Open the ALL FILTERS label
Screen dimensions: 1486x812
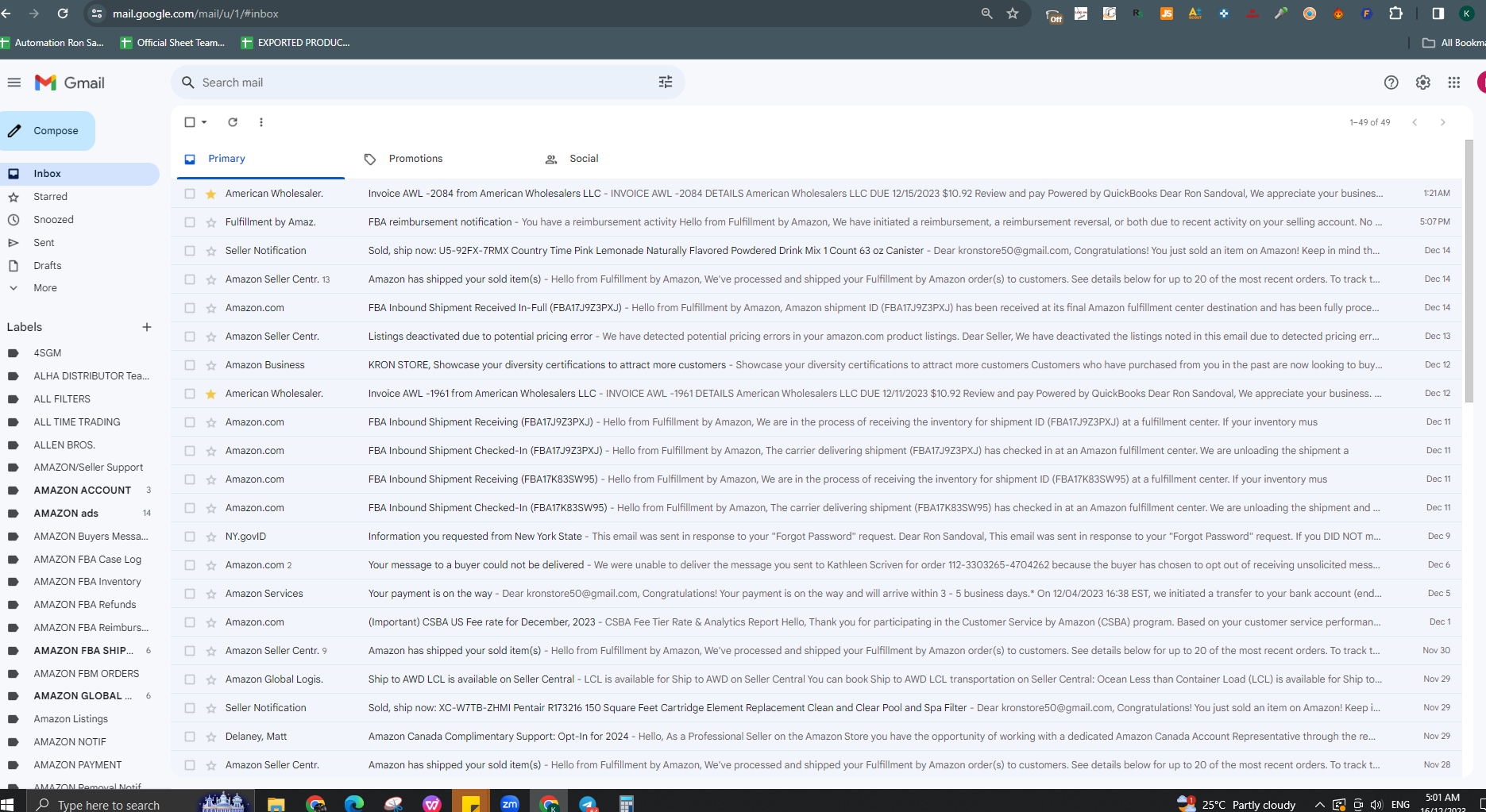click(62, 399)
